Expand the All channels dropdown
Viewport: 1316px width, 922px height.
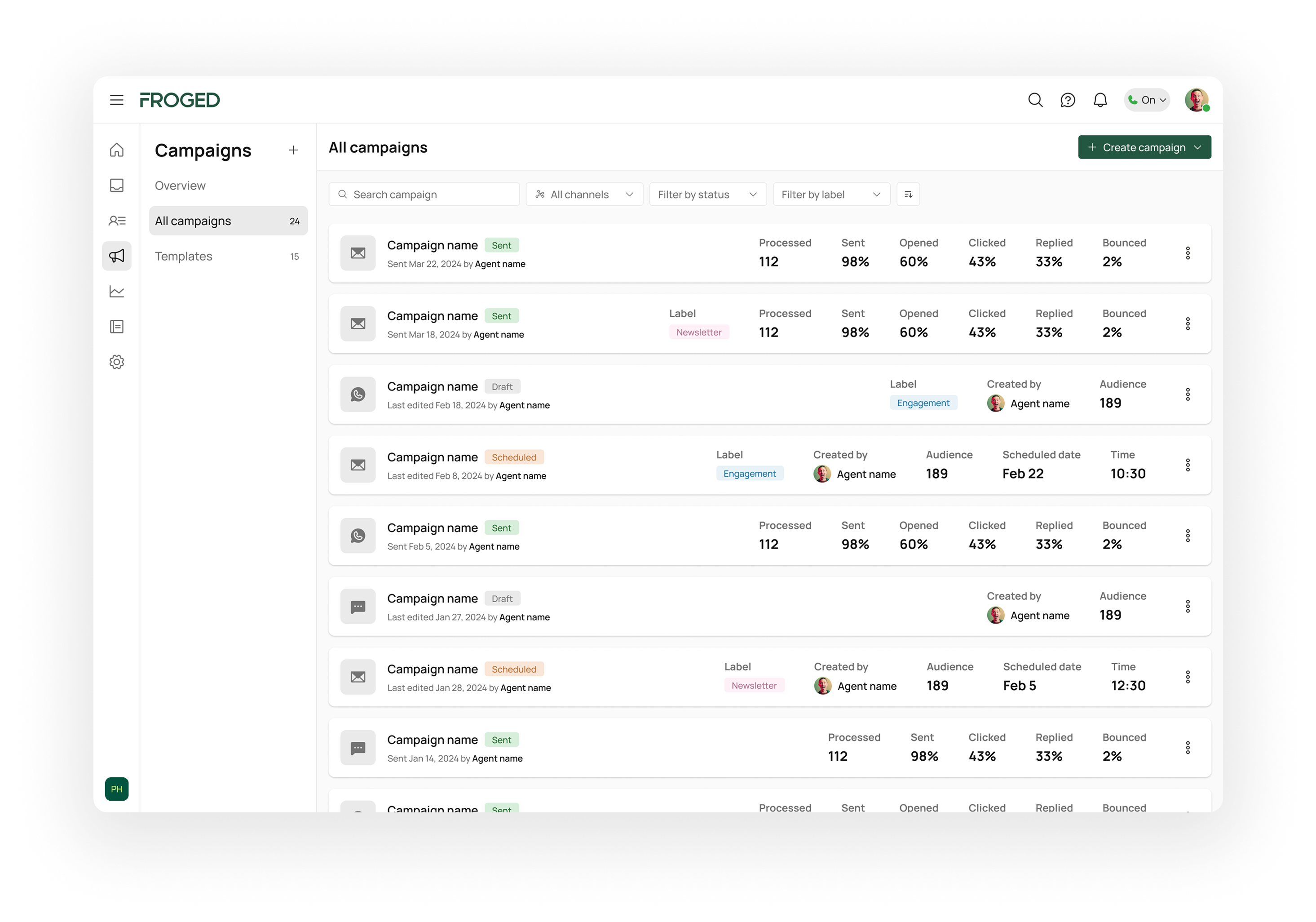[584, 195]
